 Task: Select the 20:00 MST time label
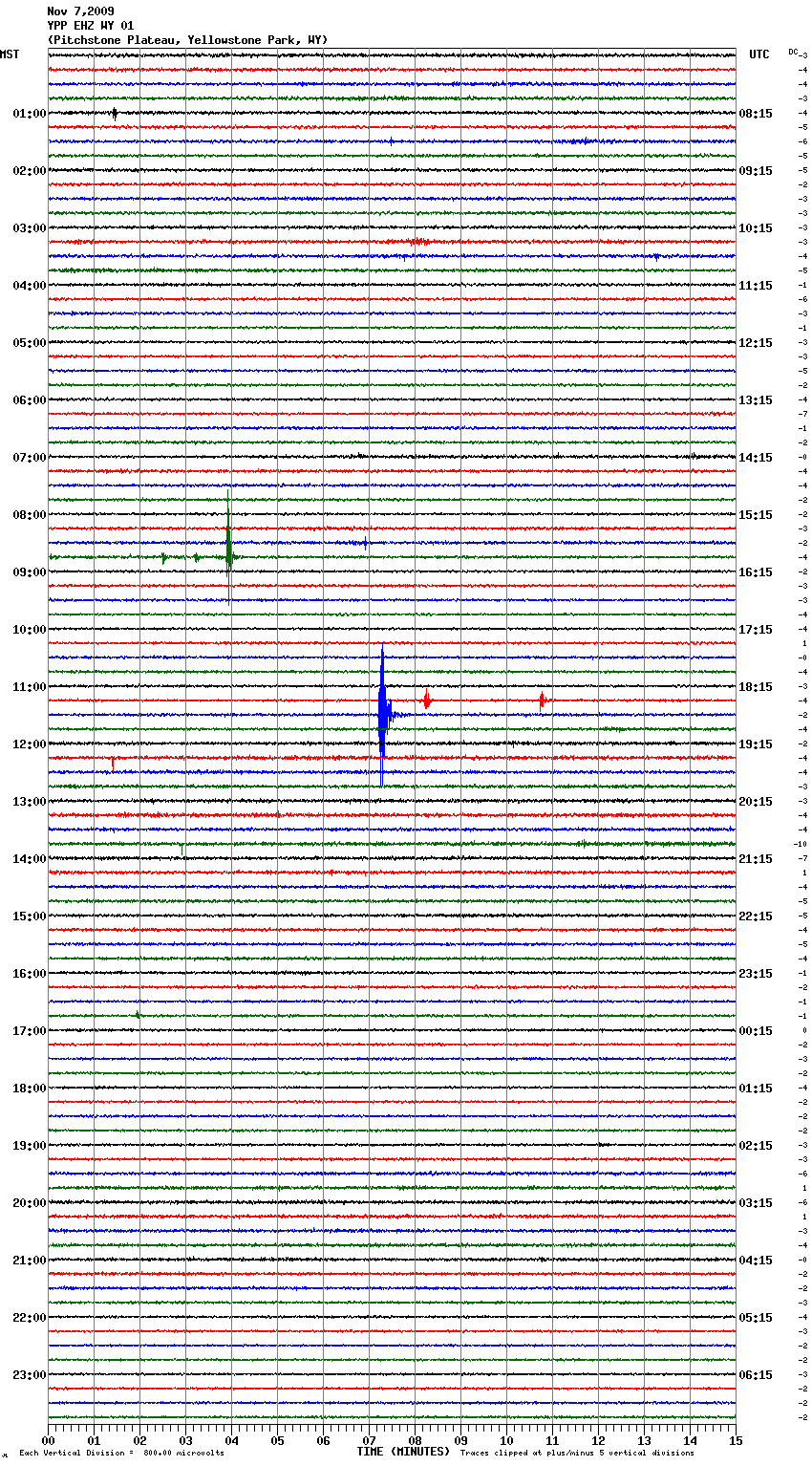pos(30,1203)
